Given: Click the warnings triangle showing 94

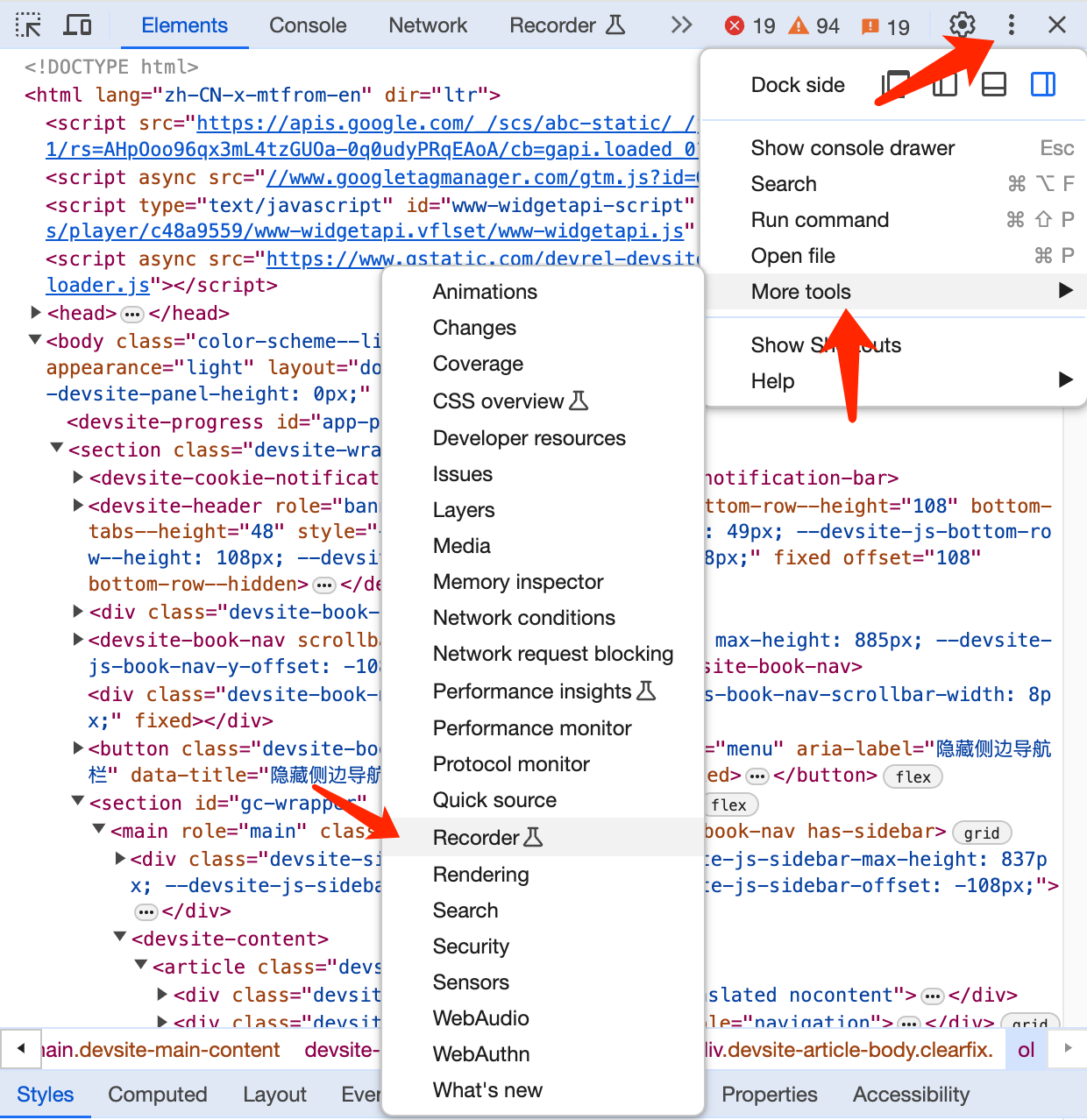Looking at the screenshot, I should point(799,26).
